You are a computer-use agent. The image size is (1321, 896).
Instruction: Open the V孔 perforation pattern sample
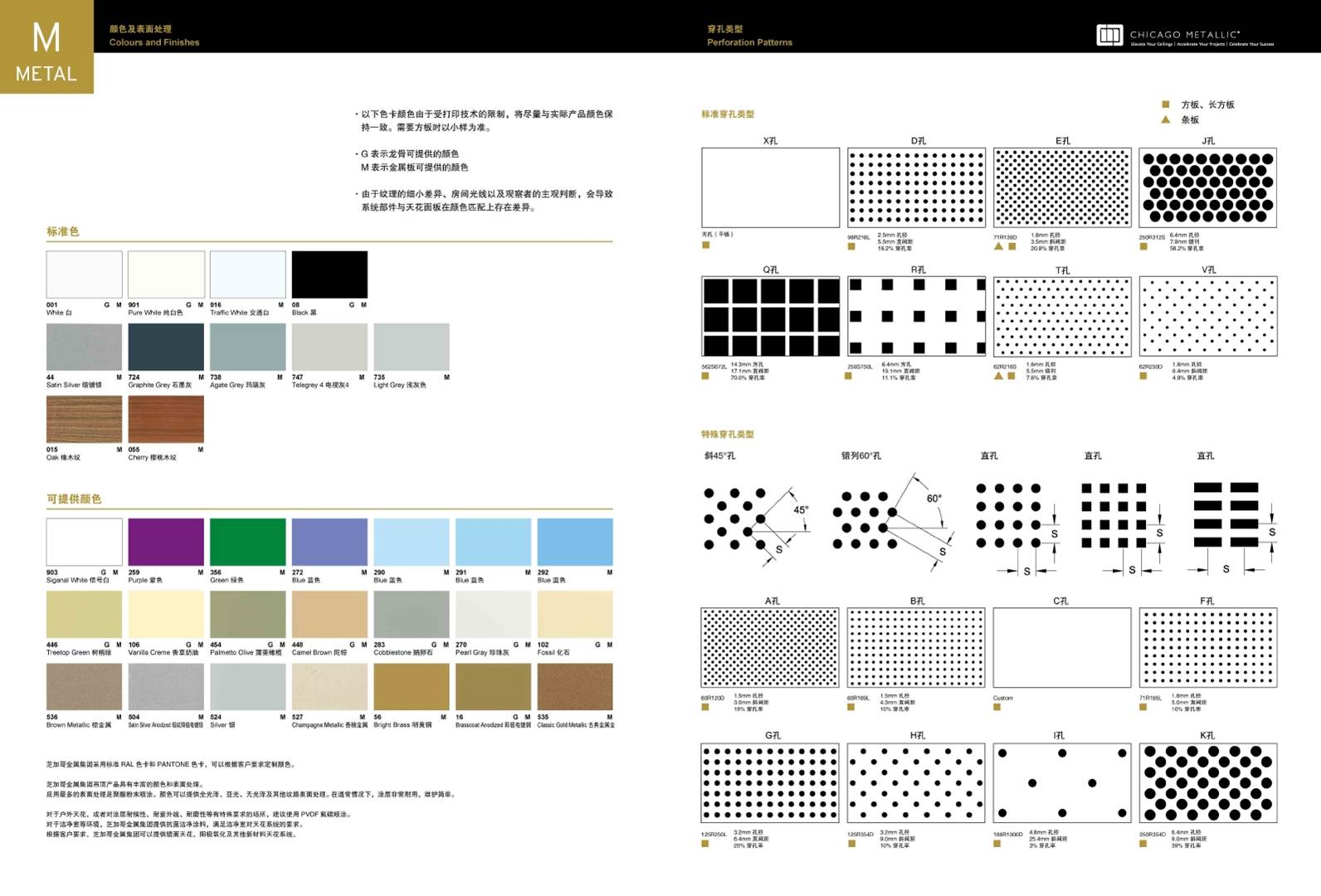[x=1208, y=316]
